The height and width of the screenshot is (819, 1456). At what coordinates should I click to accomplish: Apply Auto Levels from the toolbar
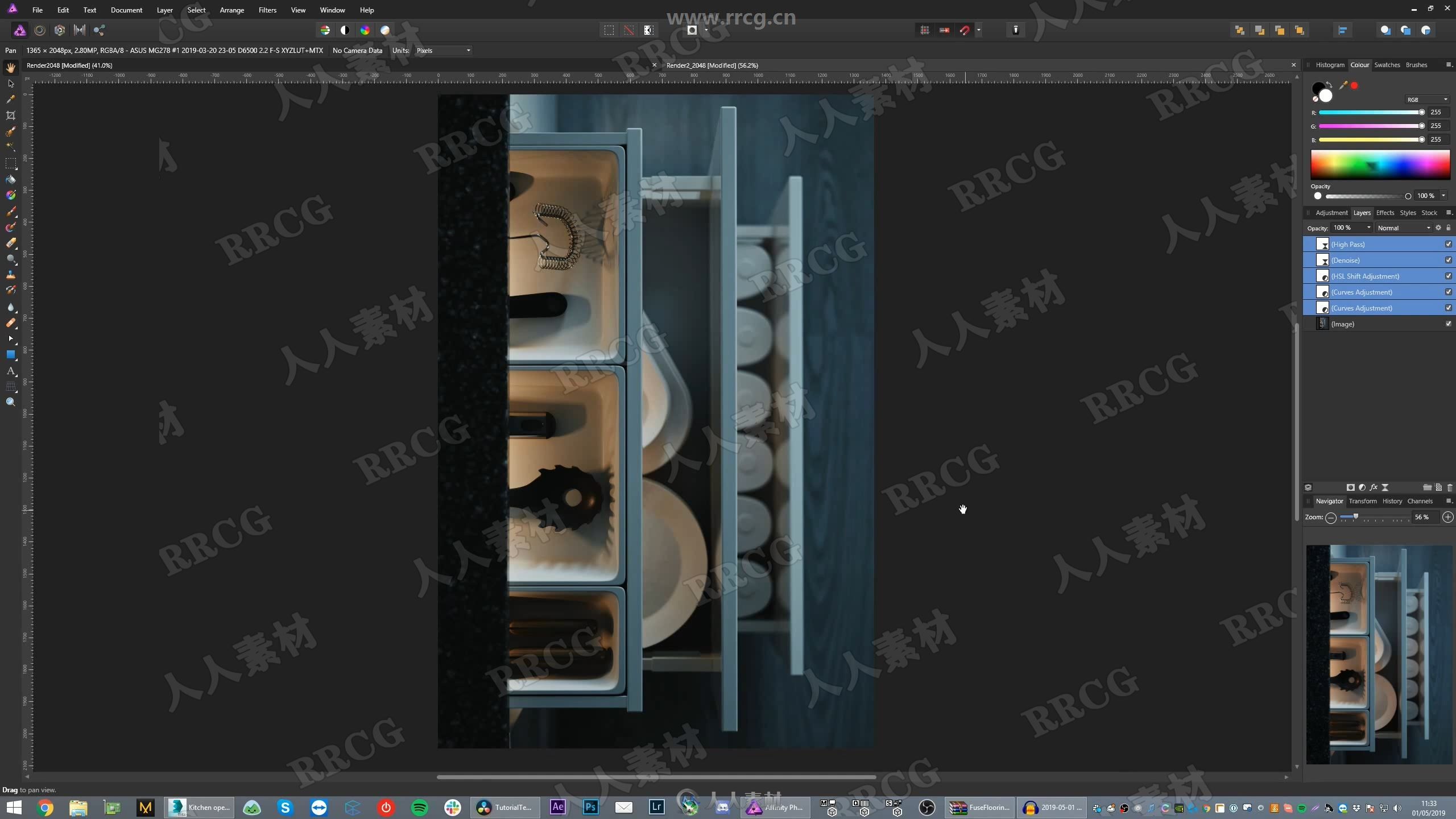pyautogui.click(x=325, y=30)
